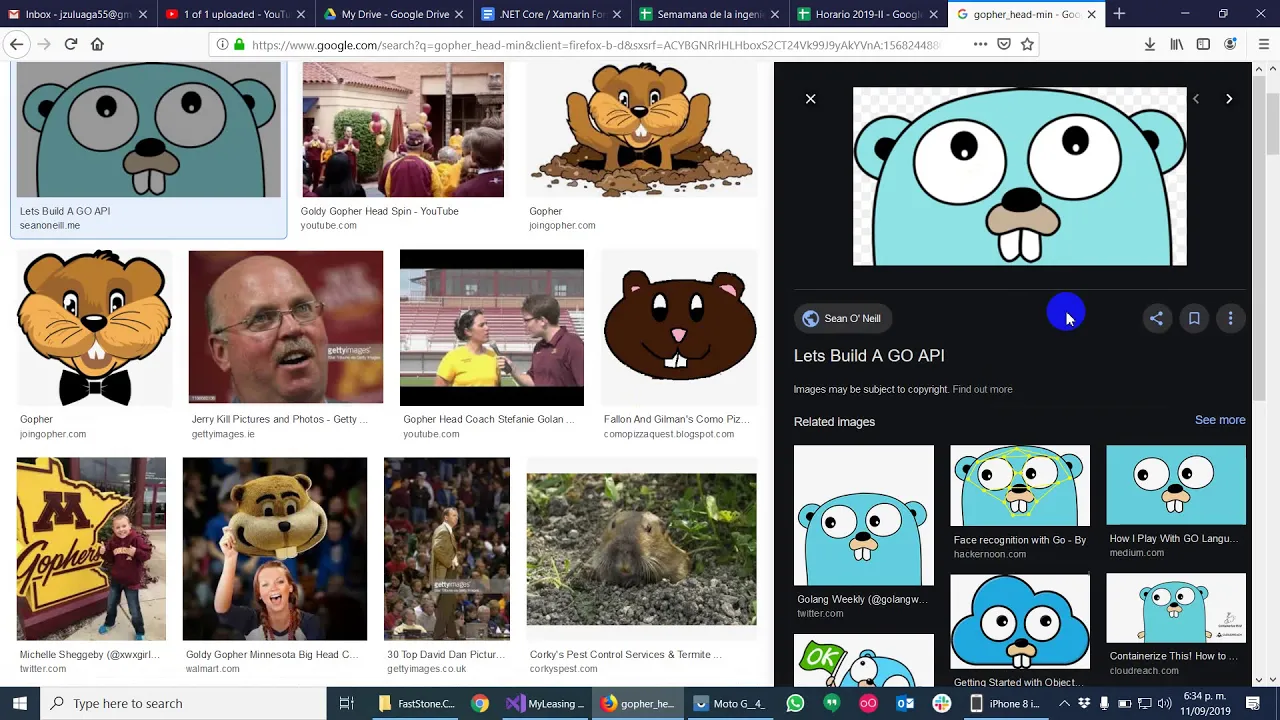Open the Firefox account icon
The image size is (1280, 720).
(x=1230, y=44)
